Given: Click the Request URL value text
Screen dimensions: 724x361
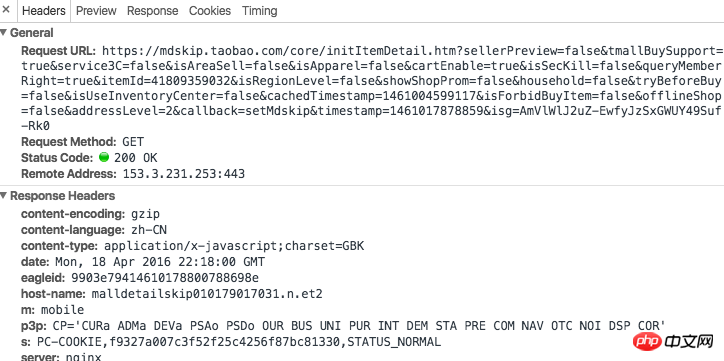Looking at the screenshot, I should [x=371, y=88].
